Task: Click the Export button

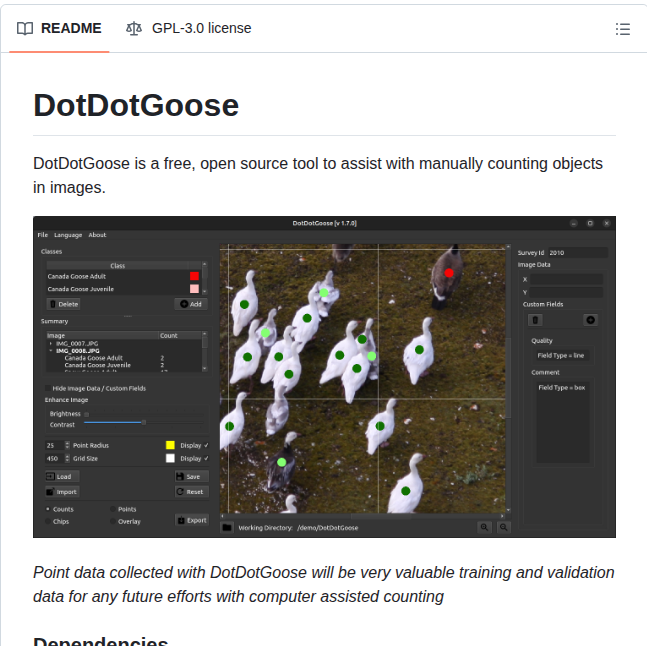Action: pos(192,521)
